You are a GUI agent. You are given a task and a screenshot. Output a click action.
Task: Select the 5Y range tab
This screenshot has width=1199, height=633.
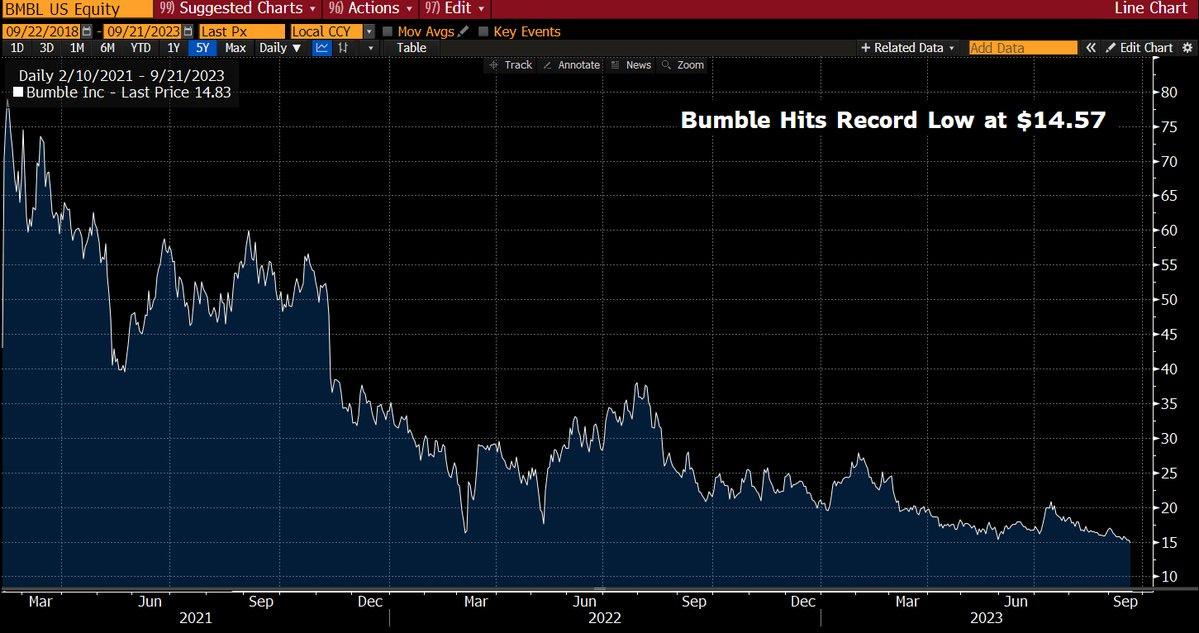[x=203, y=47]
